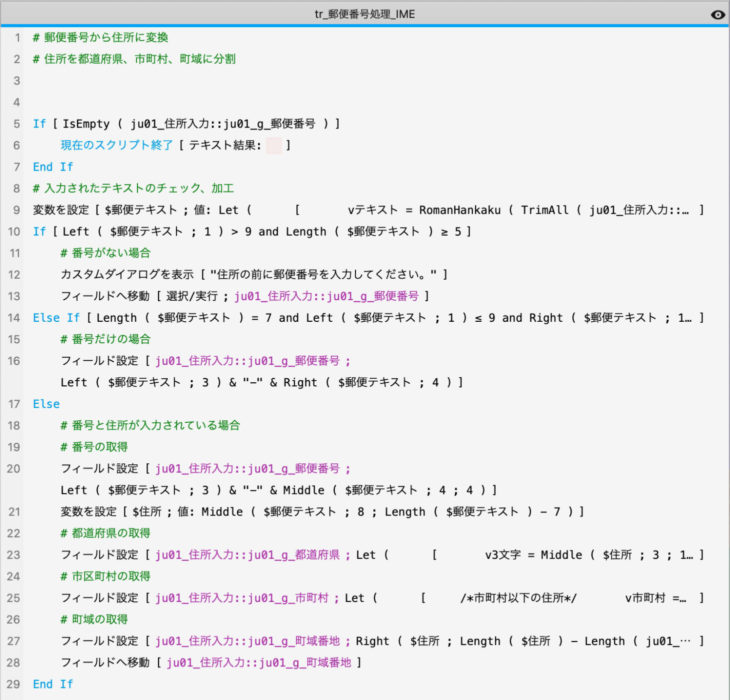Screen dimensions: 730x700
Task: Select フィールド設定 step for 町域番地 on line 27
Action: 100,641
